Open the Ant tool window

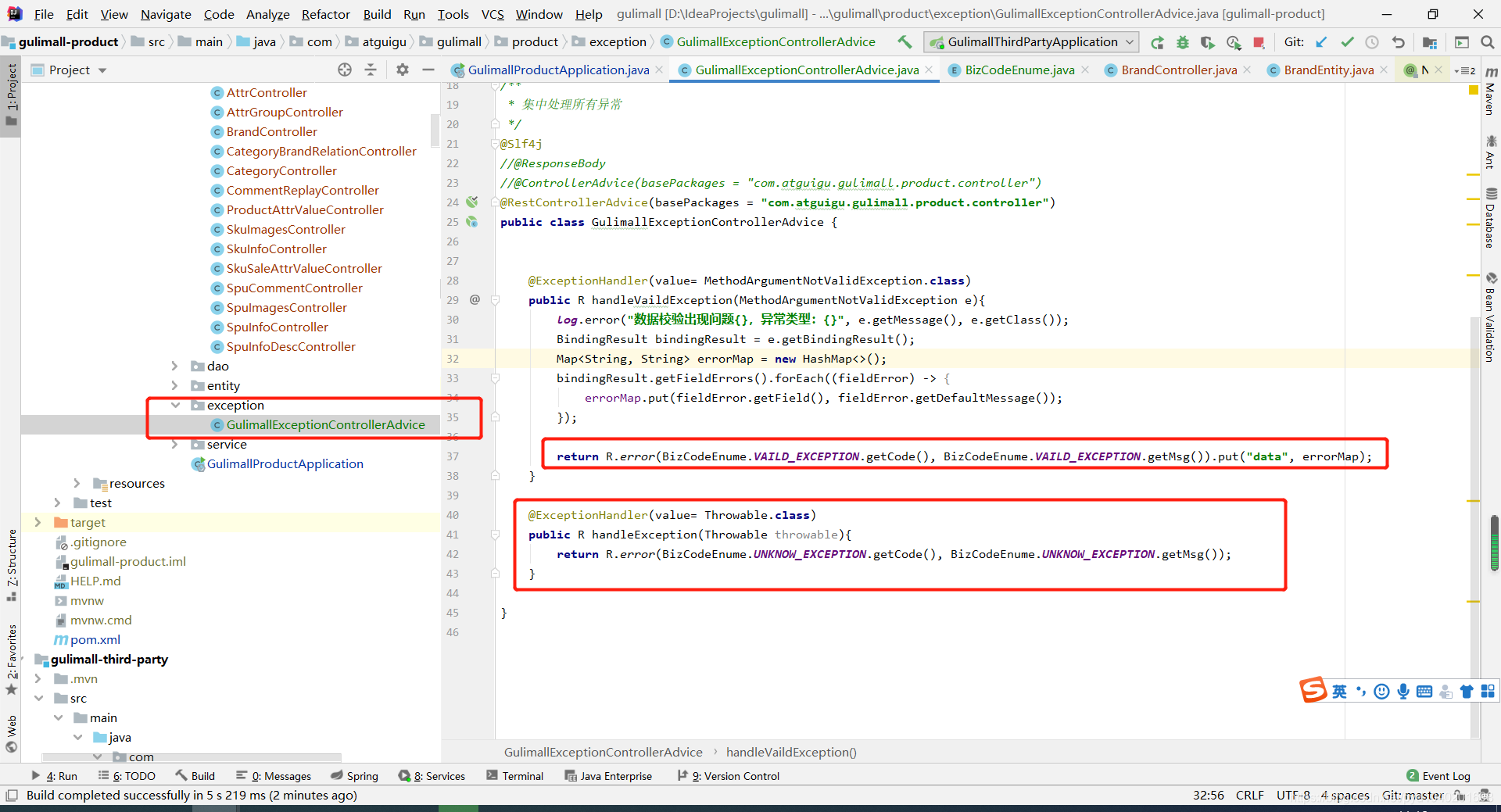pos(1491,151)
